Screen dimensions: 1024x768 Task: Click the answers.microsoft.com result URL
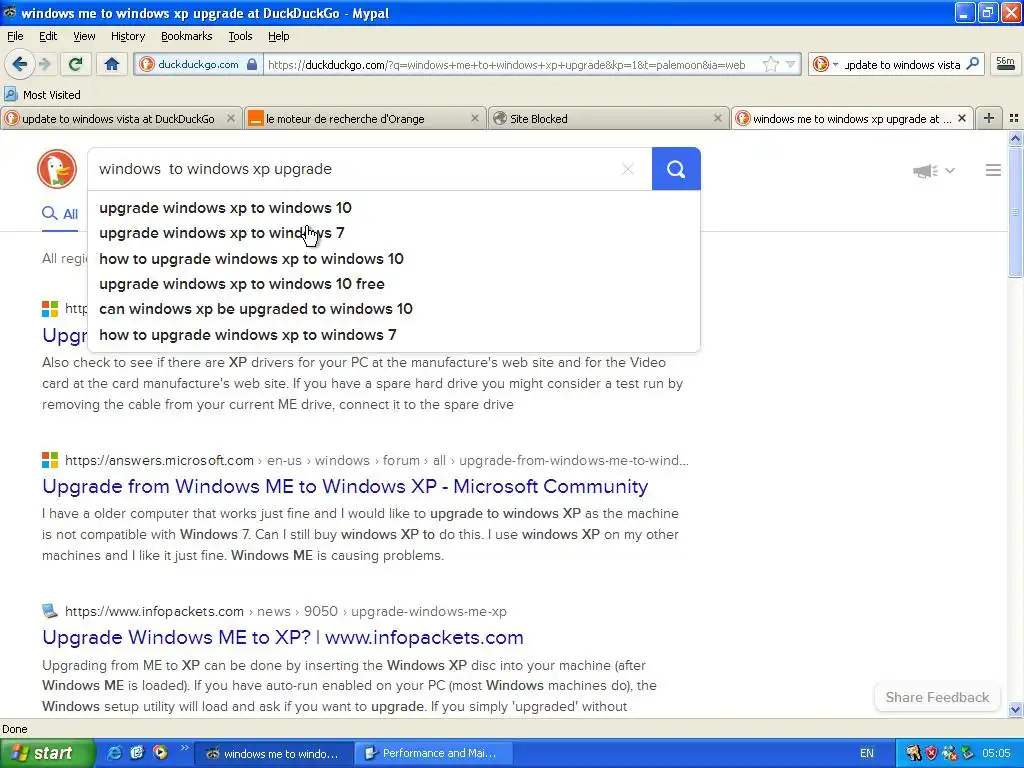(377, 460)
